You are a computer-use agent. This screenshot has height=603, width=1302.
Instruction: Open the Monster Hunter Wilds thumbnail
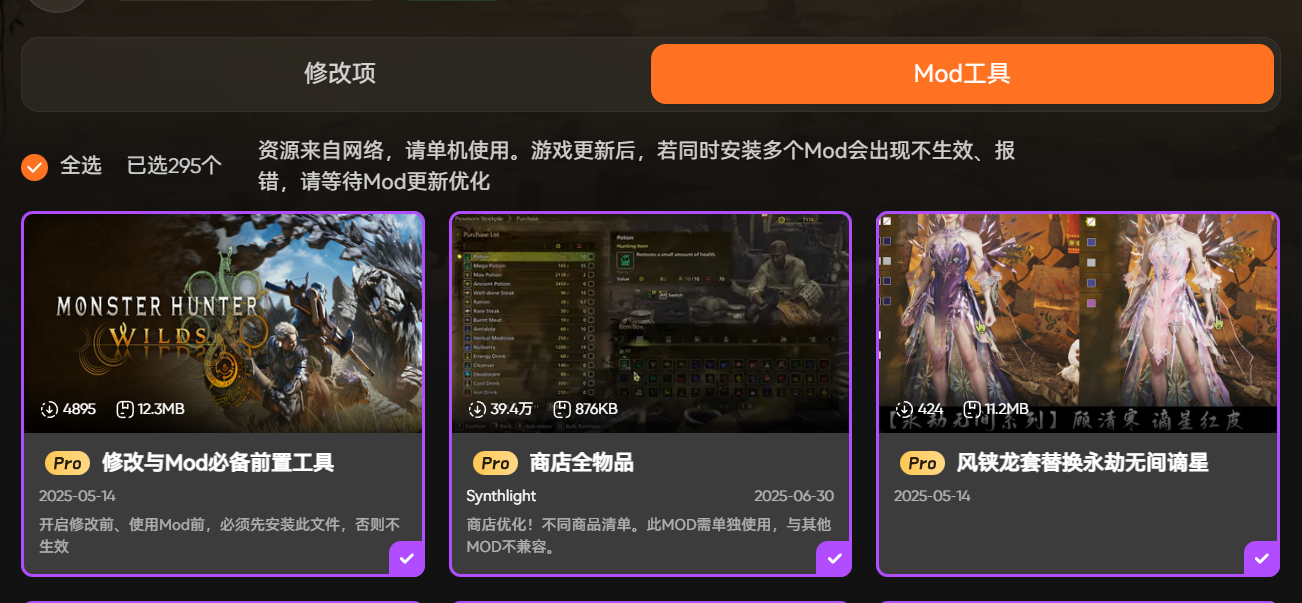click(x=223, y=323)
